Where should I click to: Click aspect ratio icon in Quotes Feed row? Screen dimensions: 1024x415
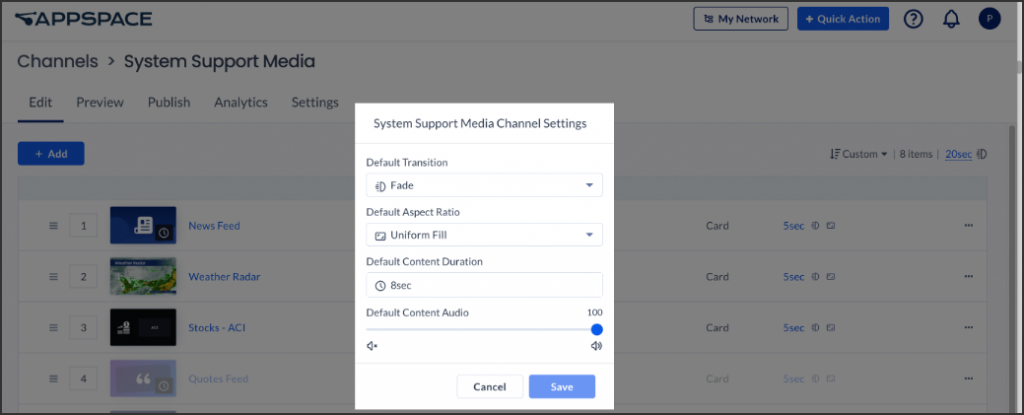coord(831,378)
